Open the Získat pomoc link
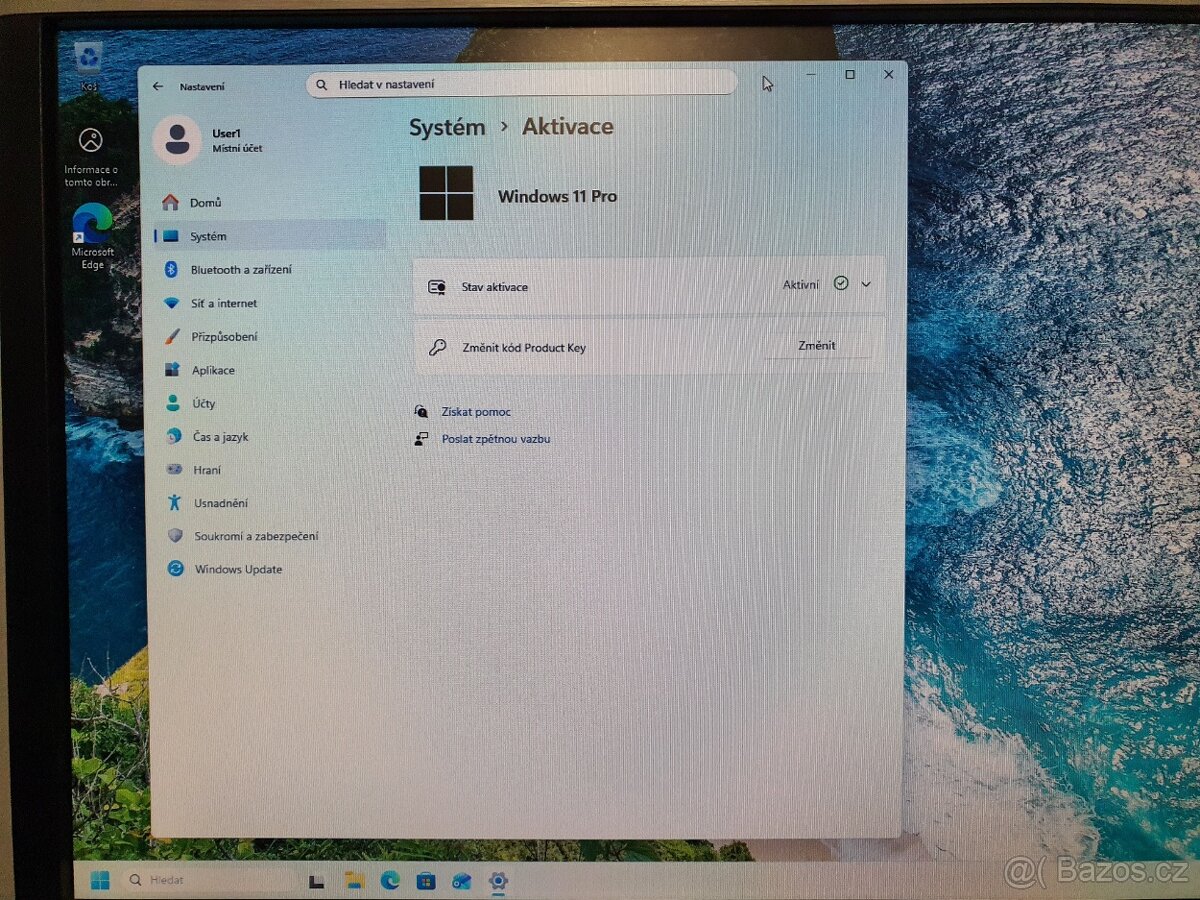 [475, 411]
